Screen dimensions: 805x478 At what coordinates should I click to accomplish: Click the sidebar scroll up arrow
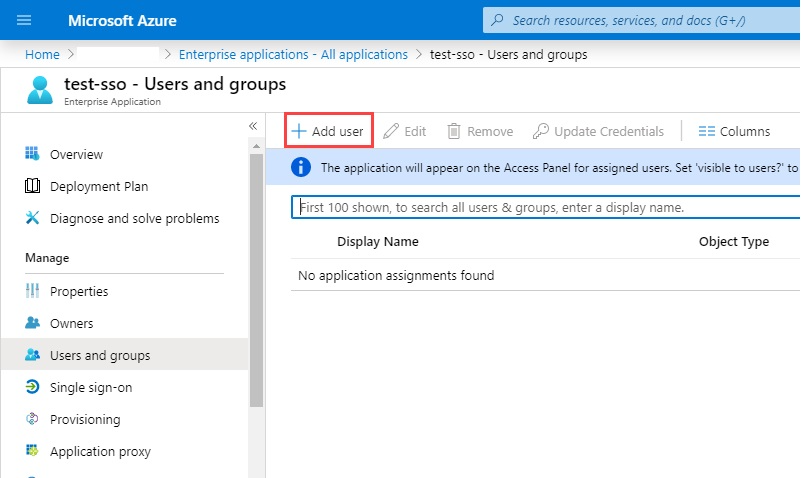[256, 146]
